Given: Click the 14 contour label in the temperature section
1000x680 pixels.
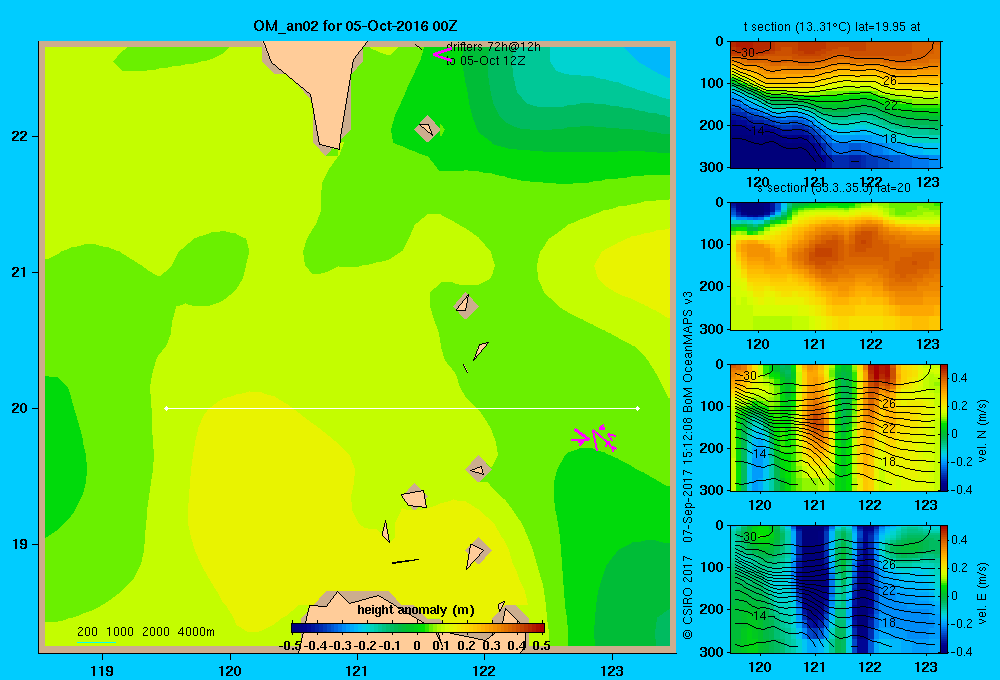Looking at the screenshot, I should [757, 130].
